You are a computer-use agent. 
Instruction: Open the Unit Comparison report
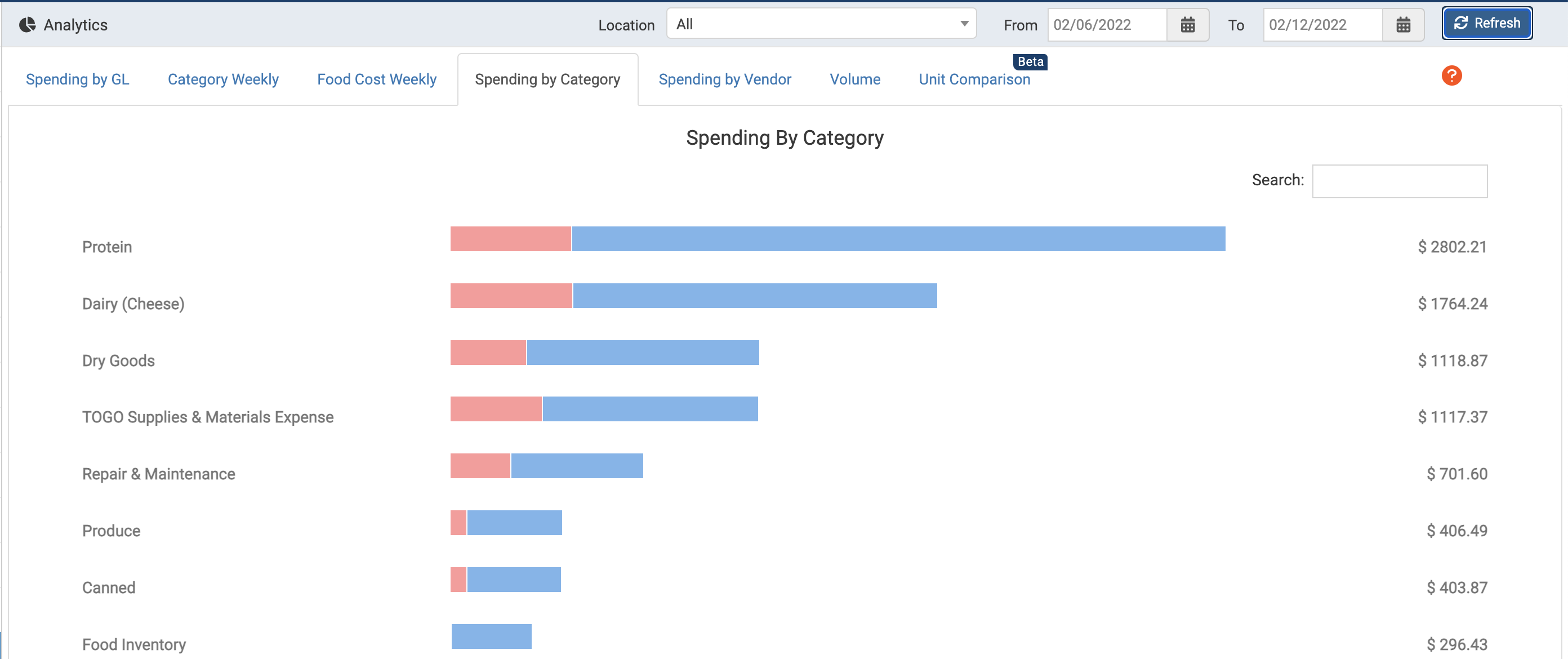point(974,79)
